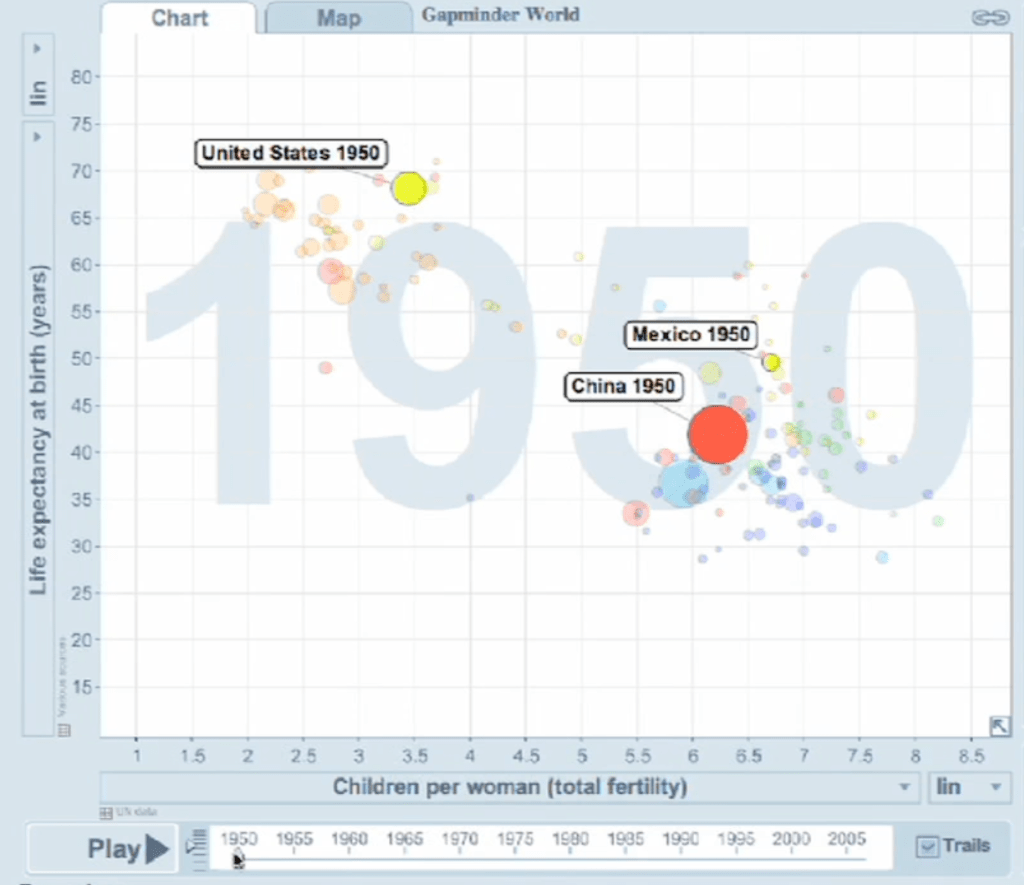The image size is (1024, 885).
Task: Click the timeline slider handle at 1950
Action: 237,857
